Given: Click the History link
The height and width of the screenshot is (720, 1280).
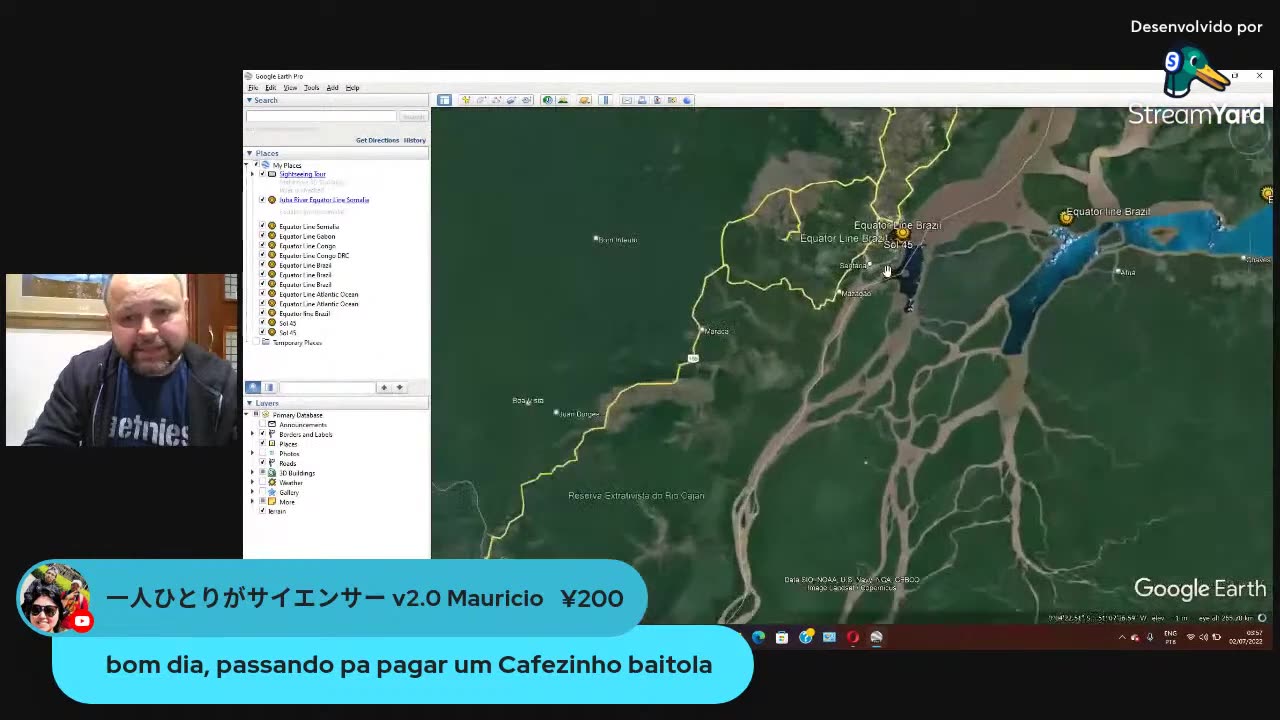Looking at the screenshot, I should pyautogui.click(x=415, y=140).
